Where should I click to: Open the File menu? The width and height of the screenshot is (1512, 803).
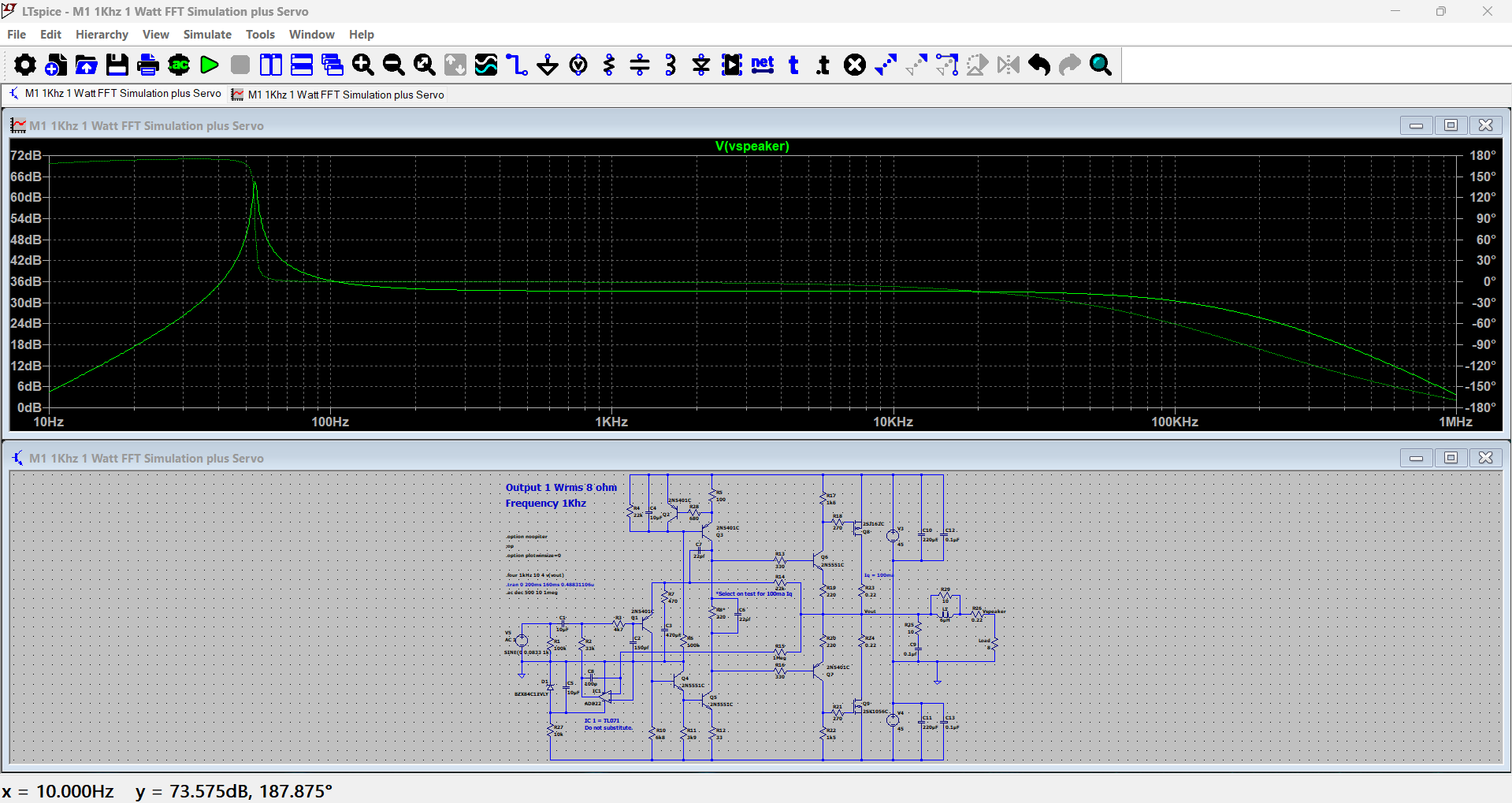(x=17, y=35)
